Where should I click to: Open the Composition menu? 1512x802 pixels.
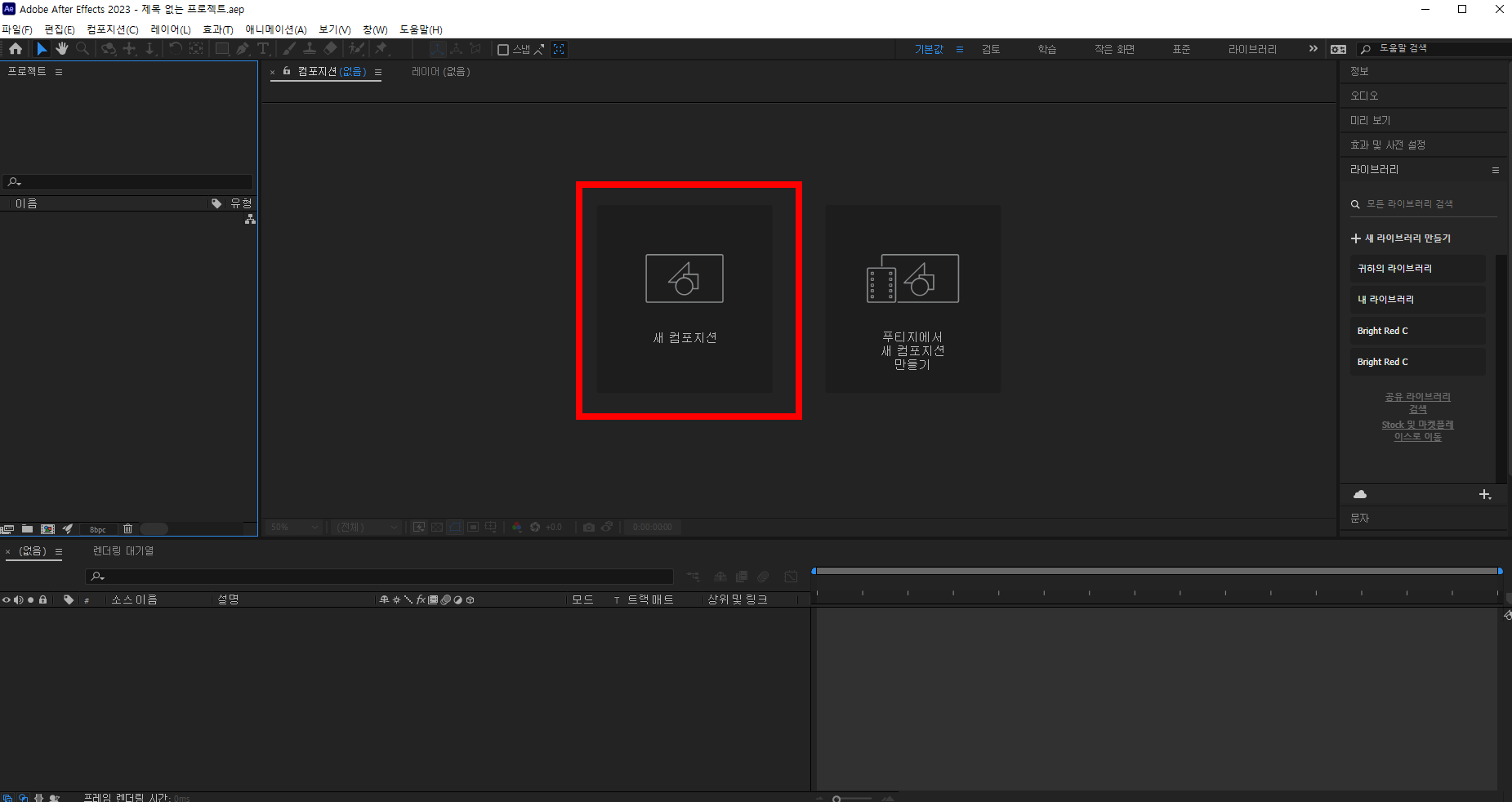click(x=113, y=29)
